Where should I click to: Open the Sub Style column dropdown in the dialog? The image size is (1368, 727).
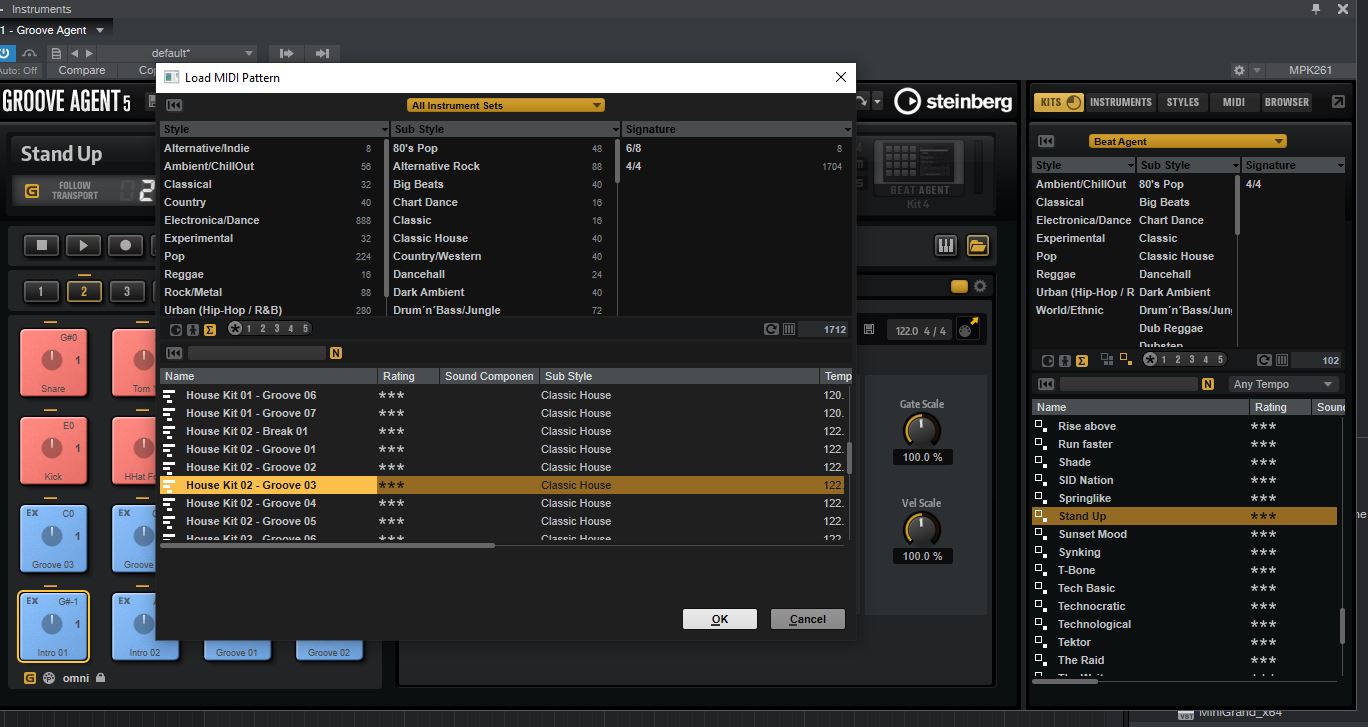(615, 130)
